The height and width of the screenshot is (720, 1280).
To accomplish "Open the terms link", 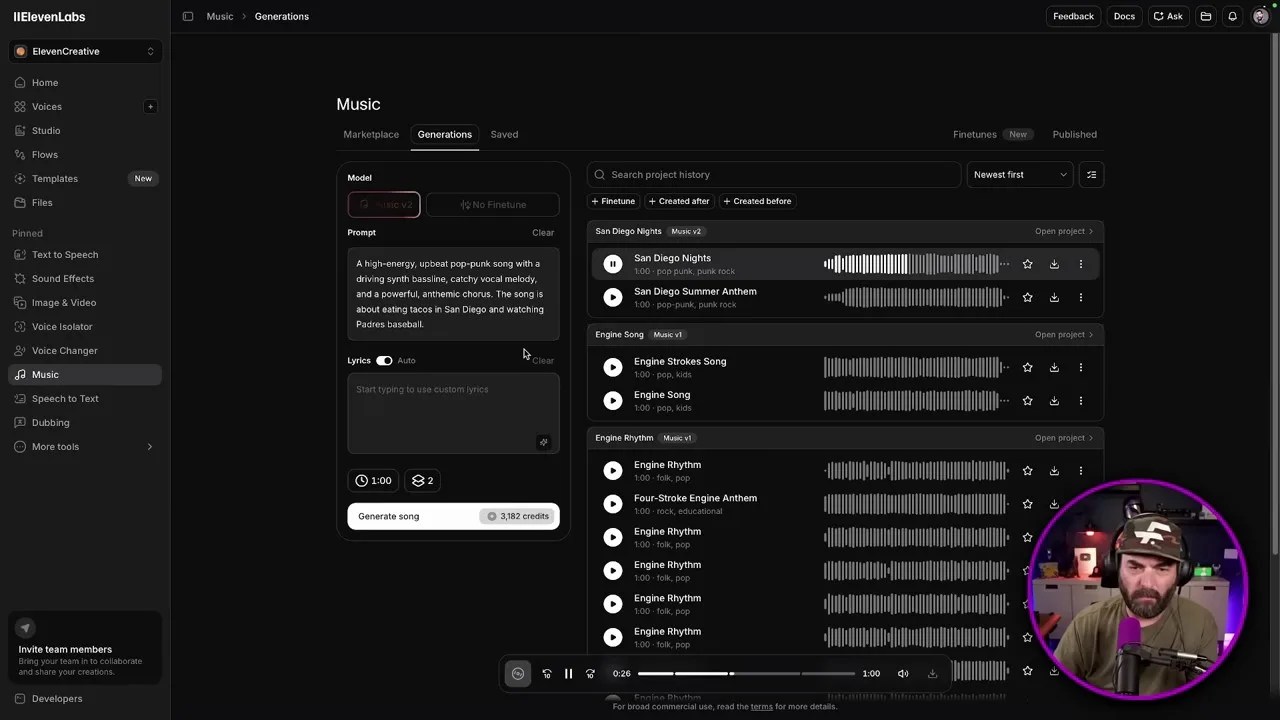I will [762, 707].
